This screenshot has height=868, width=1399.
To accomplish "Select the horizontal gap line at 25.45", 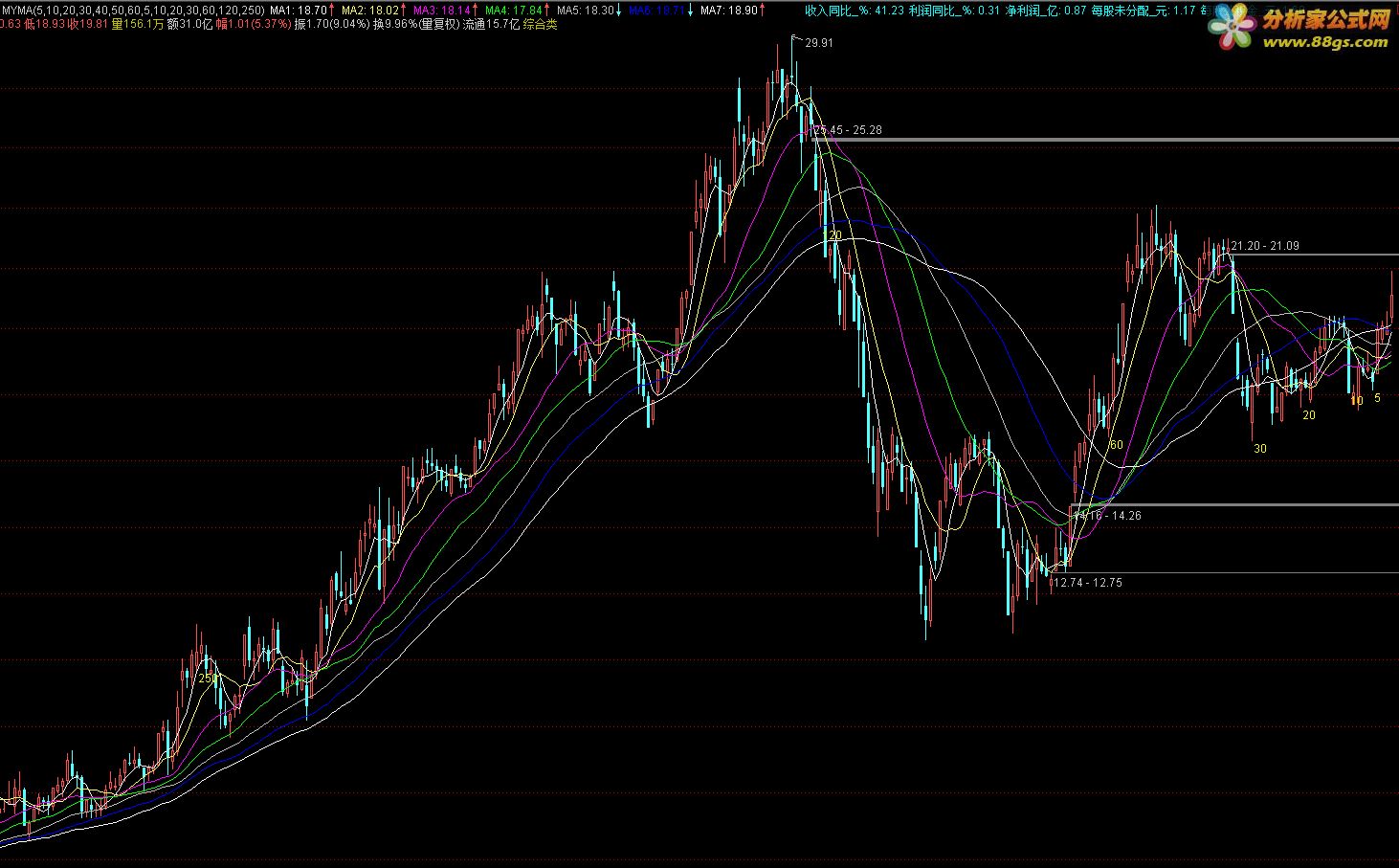I will click(1105, 140).
